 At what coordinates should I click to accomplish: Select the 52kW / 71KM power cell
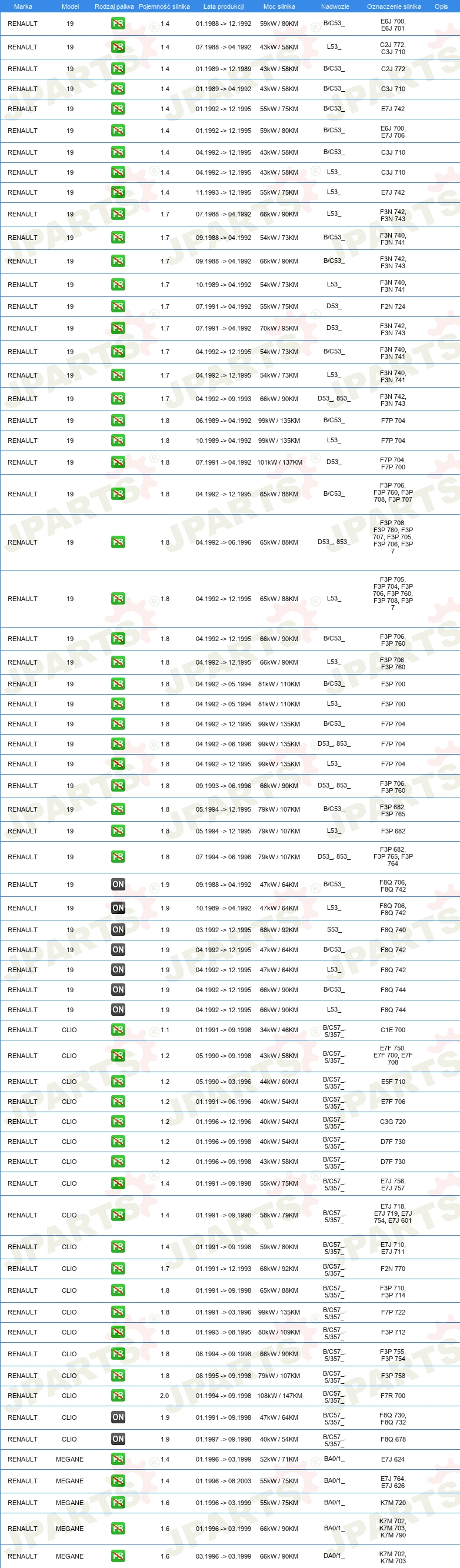pos(279,1459)
